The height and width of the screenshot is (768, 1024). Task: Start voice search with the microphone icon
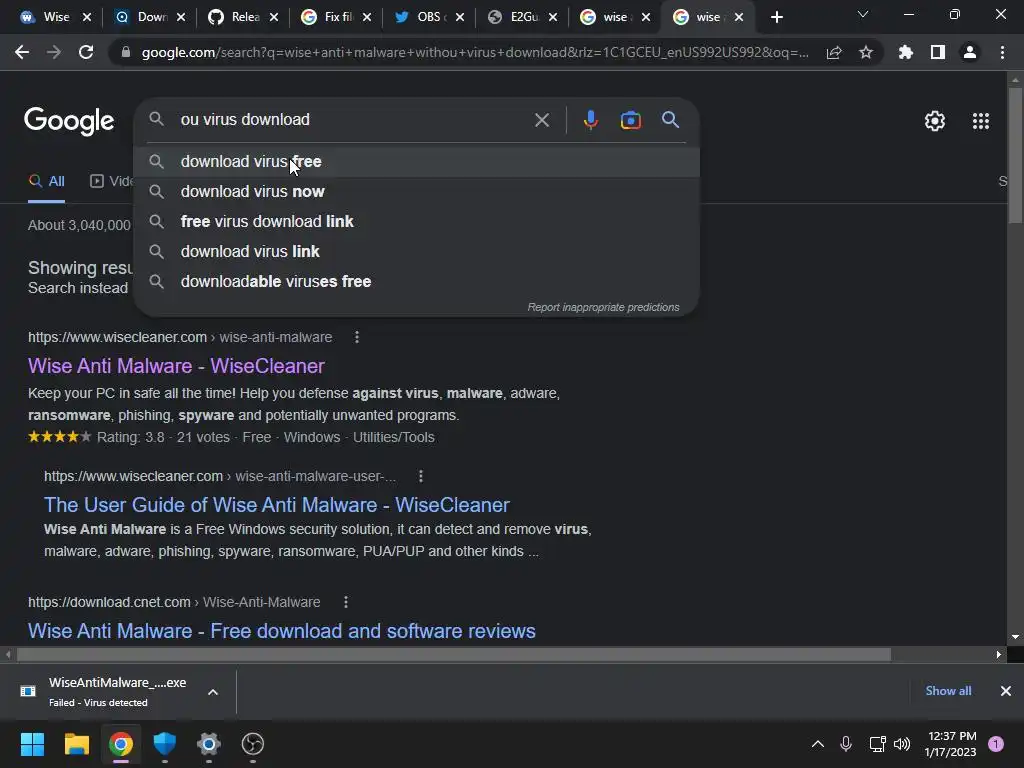click(590, 120)
